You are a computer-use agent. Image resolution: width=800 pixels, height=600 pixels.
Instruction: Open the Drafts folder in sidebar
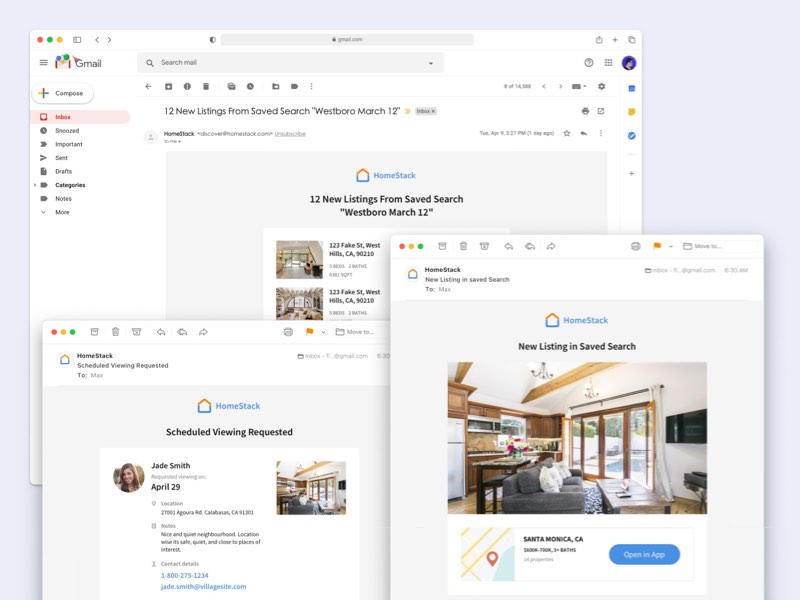point(63,171)
